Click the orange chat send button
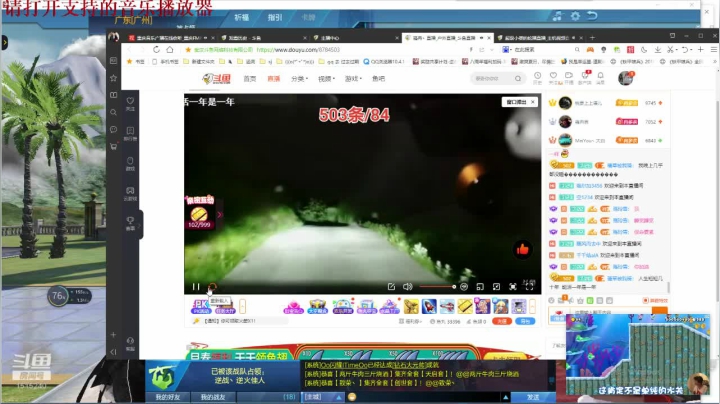The width and height of the screenshot is (720, 404). pyautogui.click(x=659, y=310)
